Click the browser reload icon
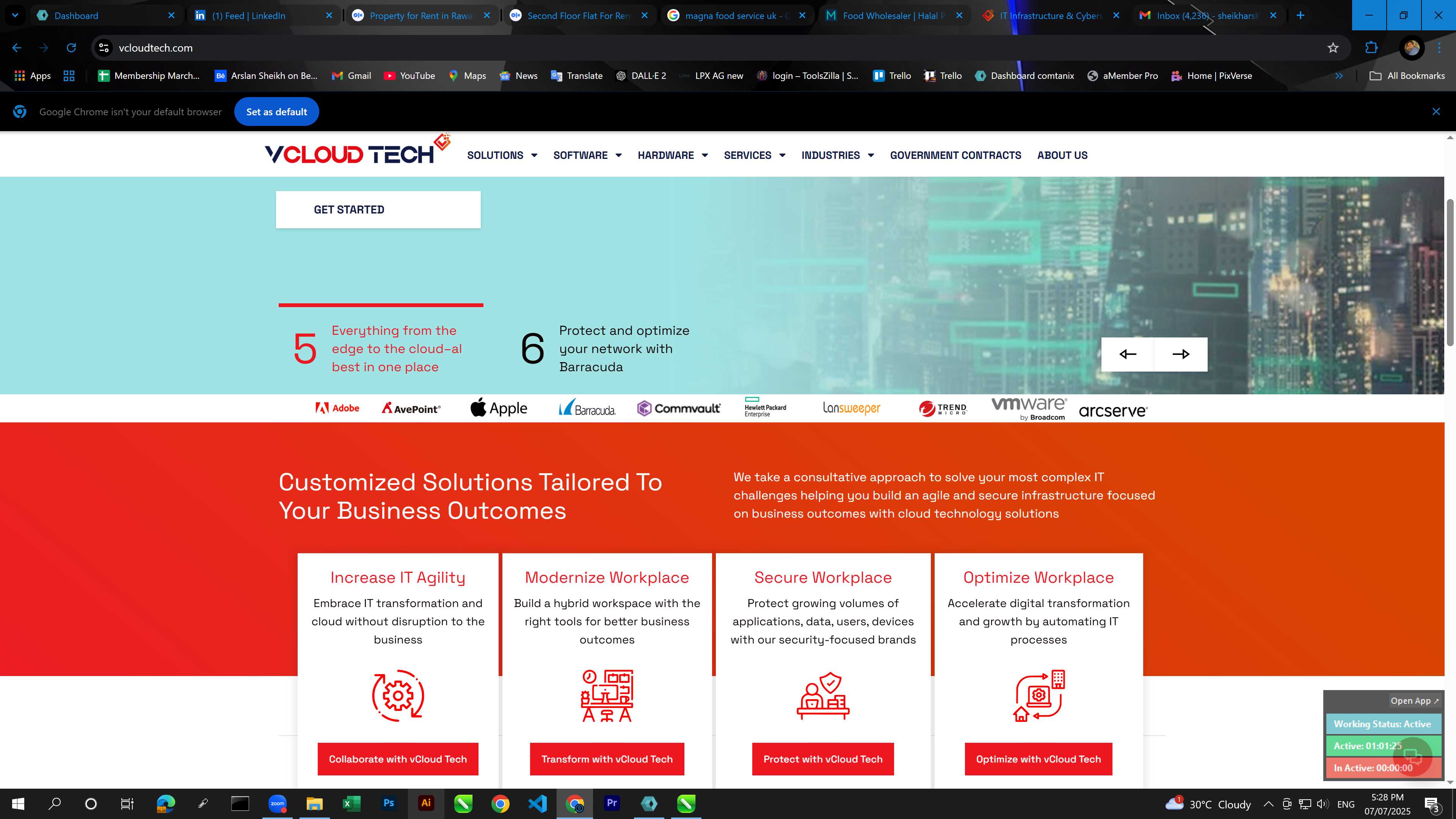 [x=71, y=48]
